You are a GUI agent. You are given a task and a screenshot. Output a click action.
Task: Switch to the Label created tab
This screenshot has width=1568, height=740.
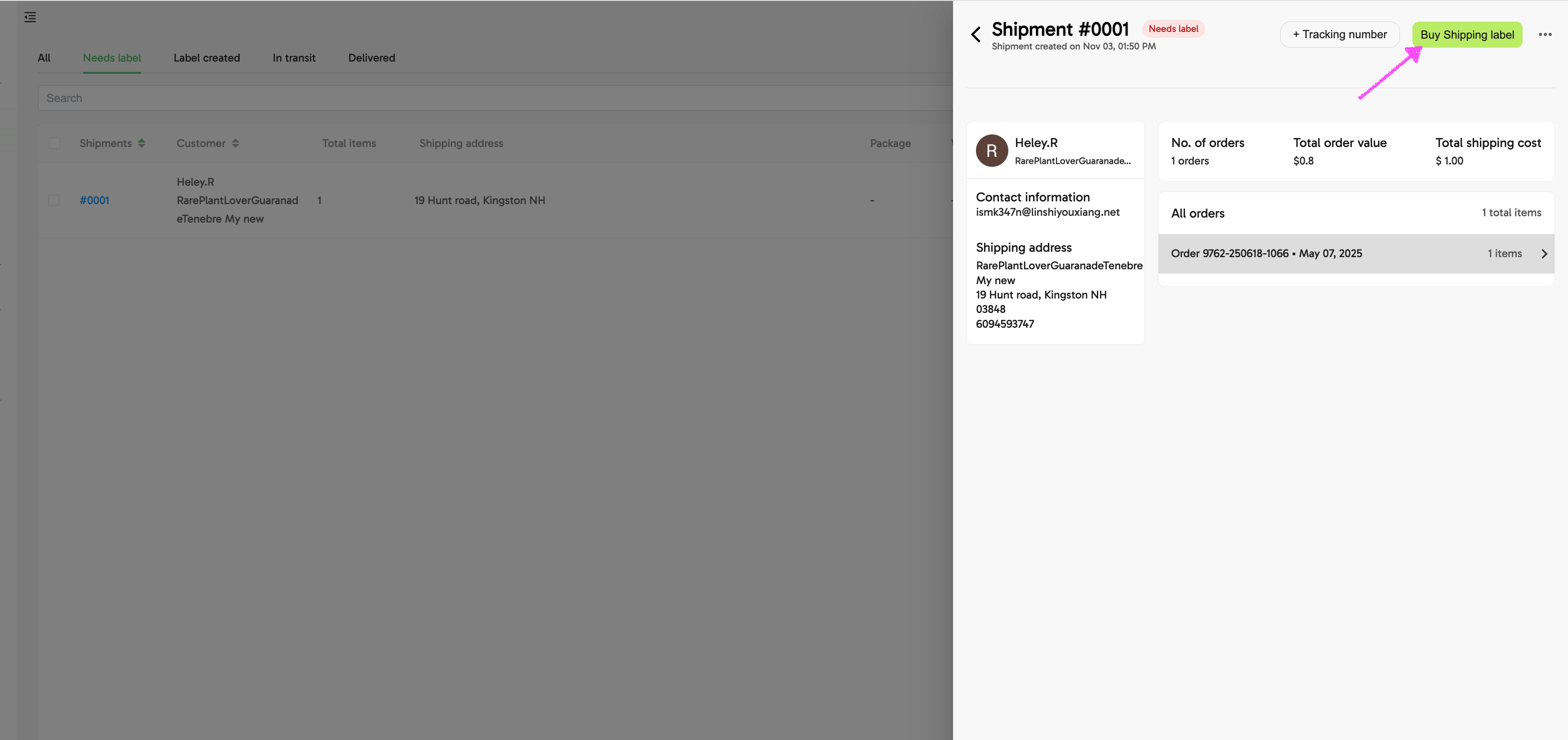tap(206, 58)
